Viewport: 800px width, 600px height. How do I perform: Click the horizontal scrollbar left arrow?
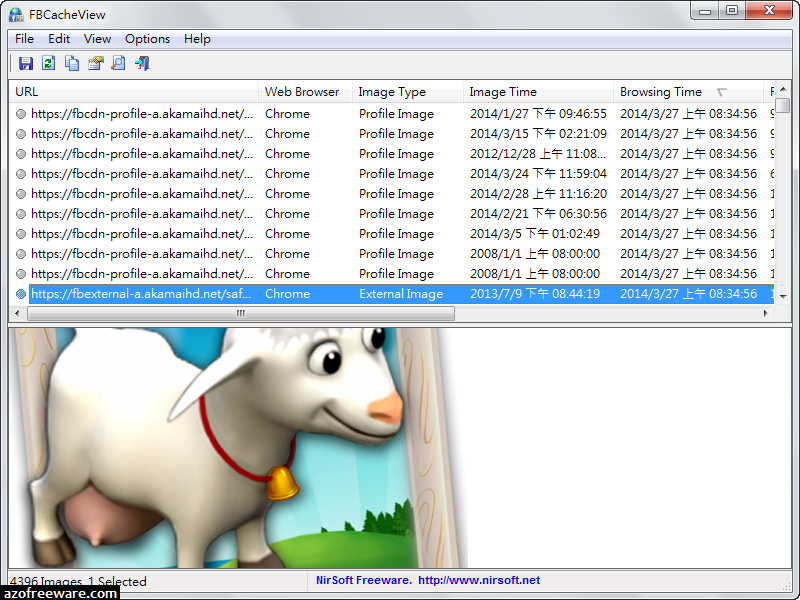(x=17, y=313)
